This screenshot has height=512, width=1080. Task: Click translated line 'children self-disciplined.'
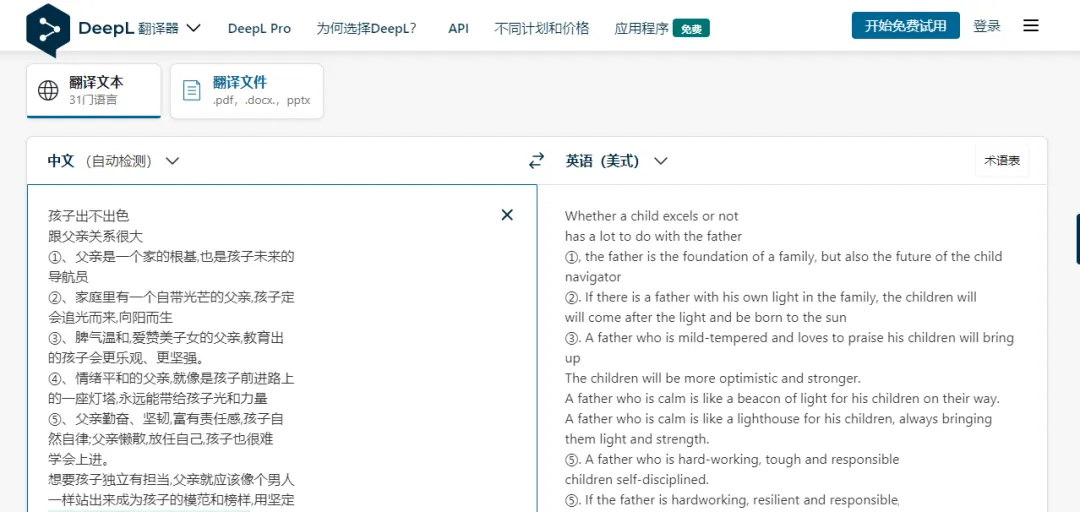pos(637,480)
